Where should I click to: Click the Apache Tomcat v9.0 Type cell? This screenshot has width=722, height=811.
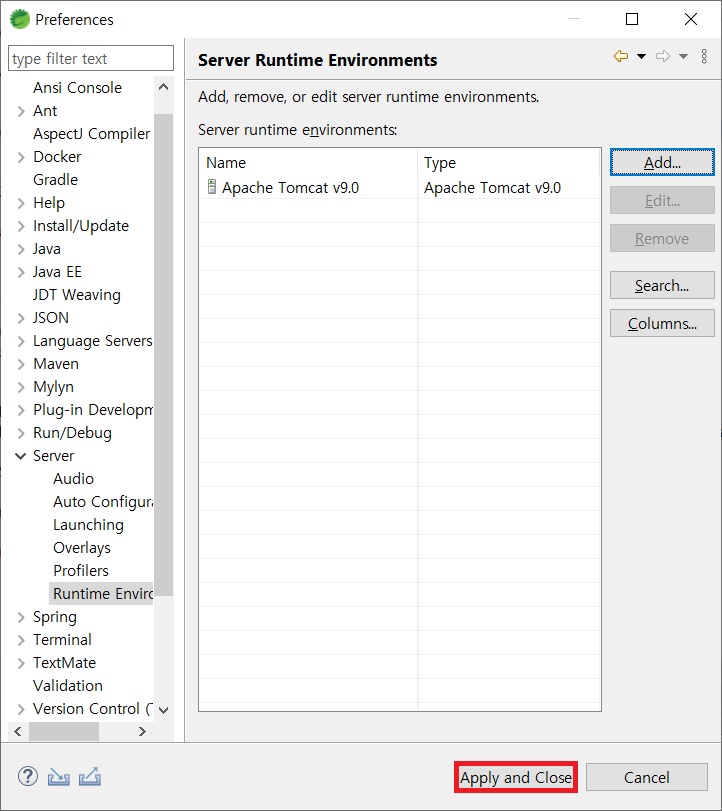(x=492, y=187)
